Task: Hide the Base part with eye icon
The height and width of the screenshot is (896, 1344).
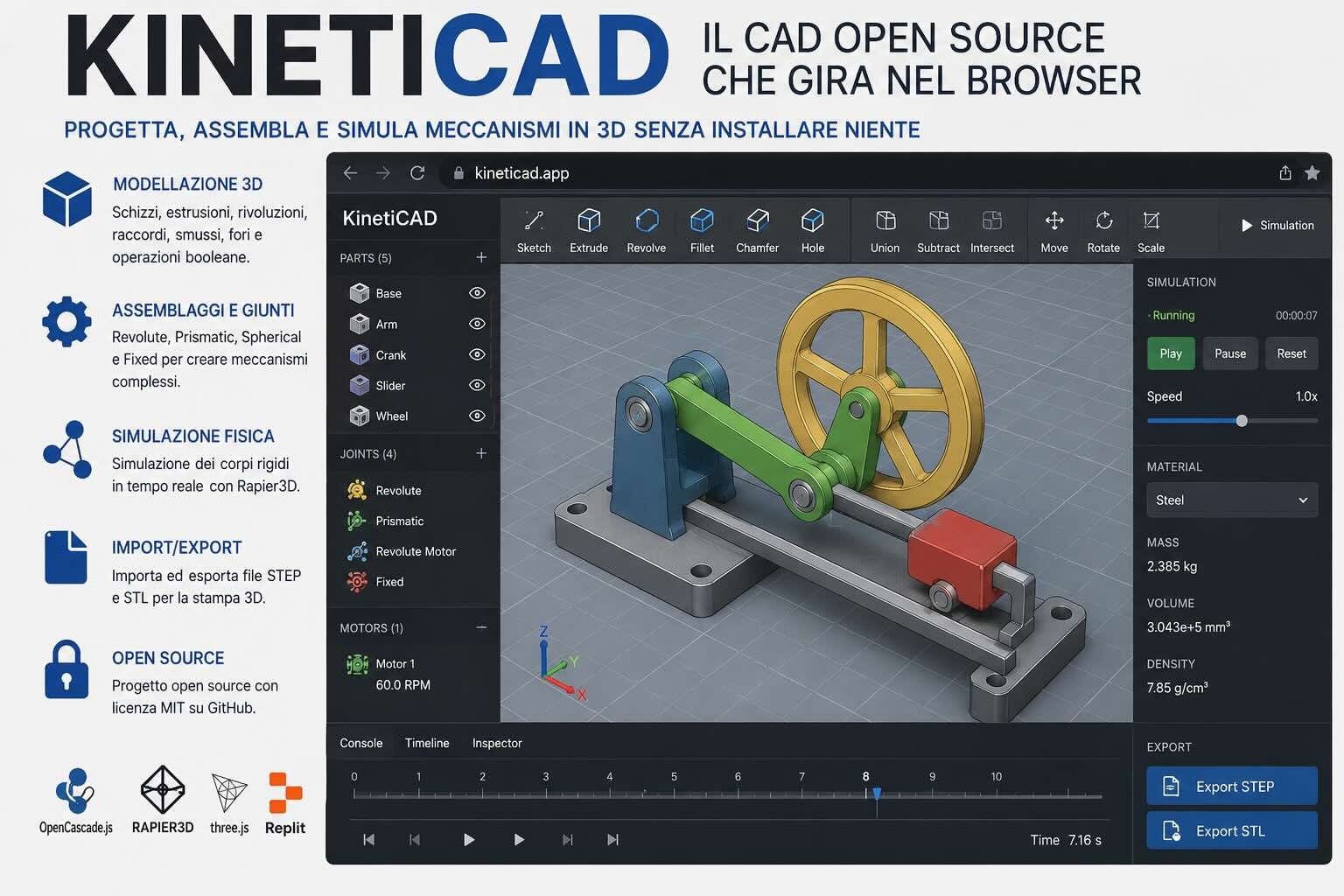Action: tap(477, 293)
